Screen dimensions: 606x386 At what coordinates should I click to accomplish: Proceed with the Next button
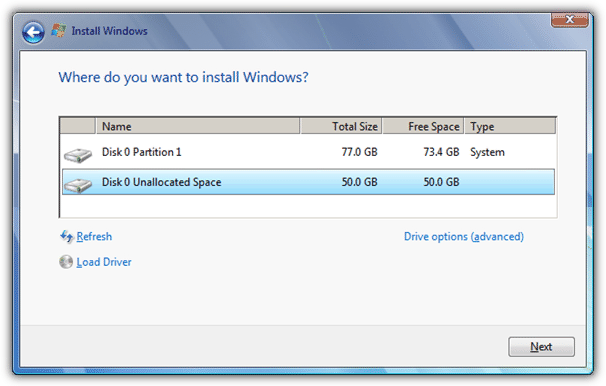coord(541,347)
